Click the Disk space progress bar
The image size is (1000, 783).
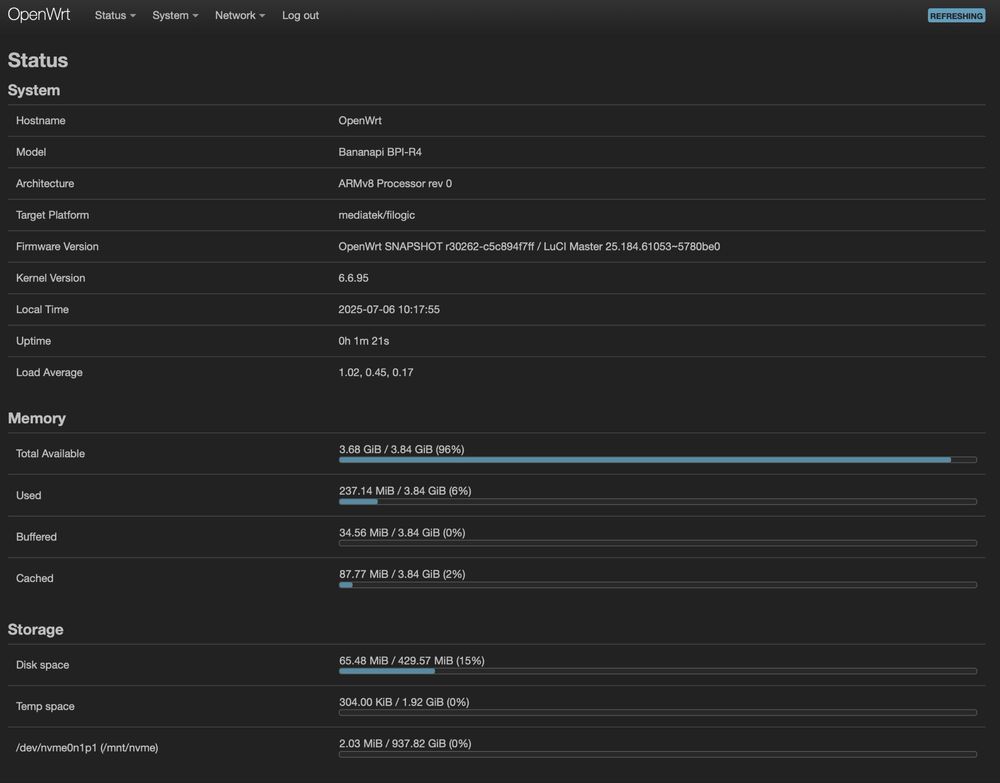click(x=658, y=671)
